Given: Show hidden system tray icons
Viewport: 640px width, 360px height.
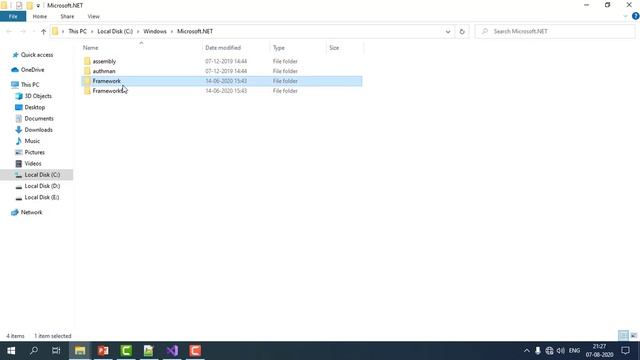Looking at the screenshot, I should click(527, 351).
